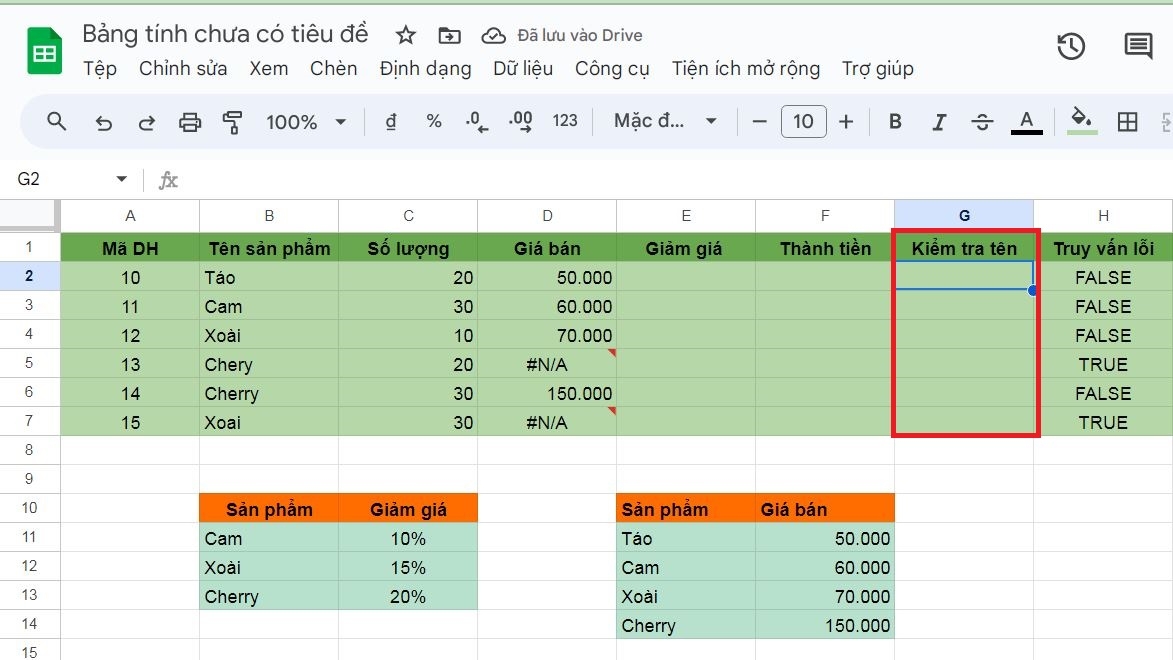Open the text color picker

pos(1026,121)
